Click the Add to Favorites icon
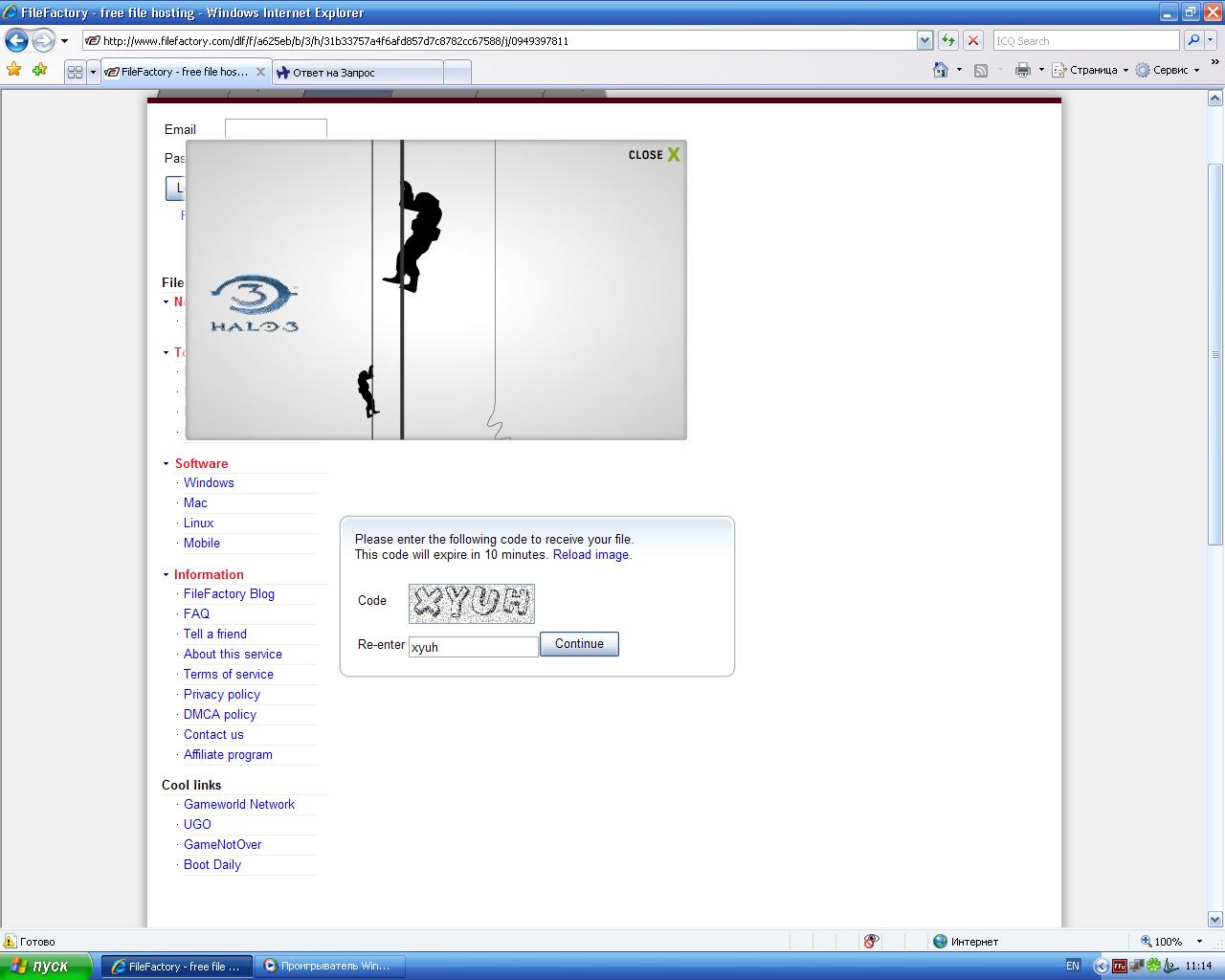This screenshot has width=1225, height=980. (39, 70)
